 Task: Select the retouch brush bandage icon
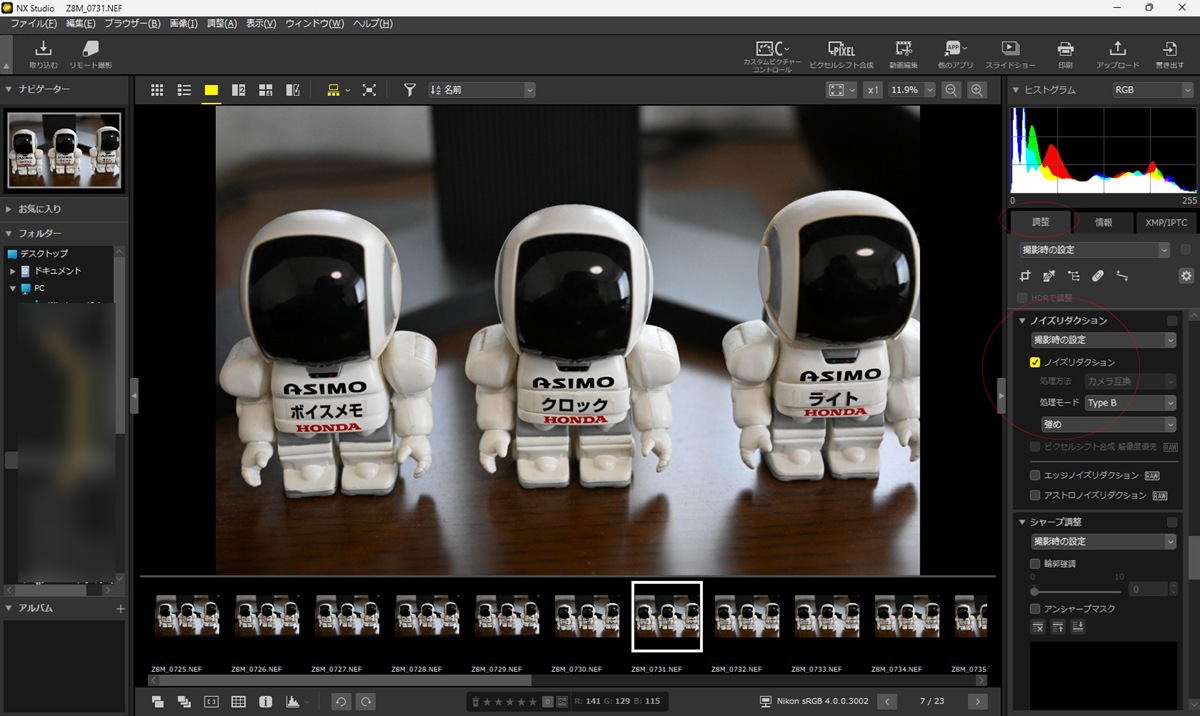point(1098,276)
